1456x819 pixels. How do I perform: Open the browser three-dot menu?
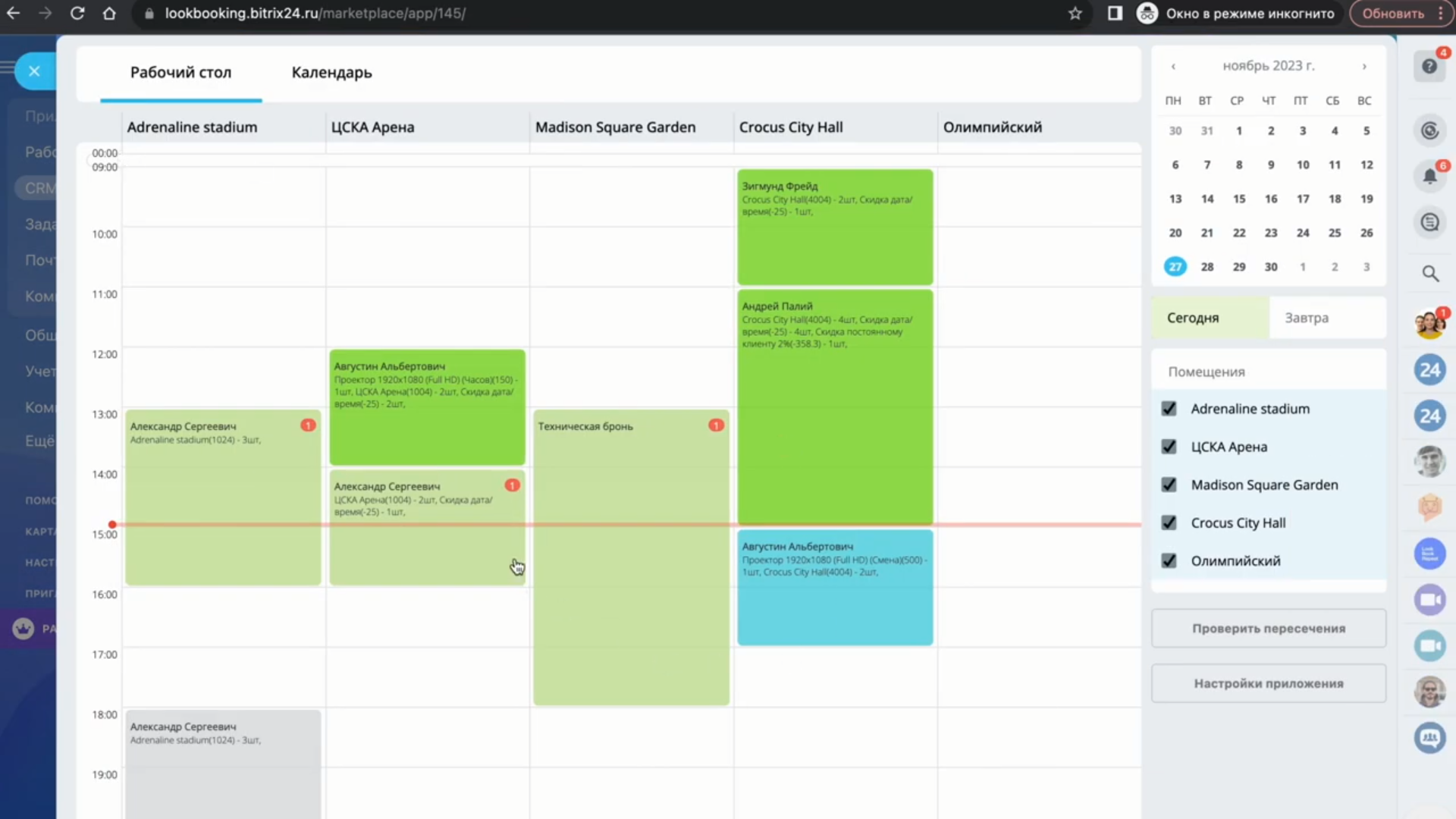[x=1440, y=14]
